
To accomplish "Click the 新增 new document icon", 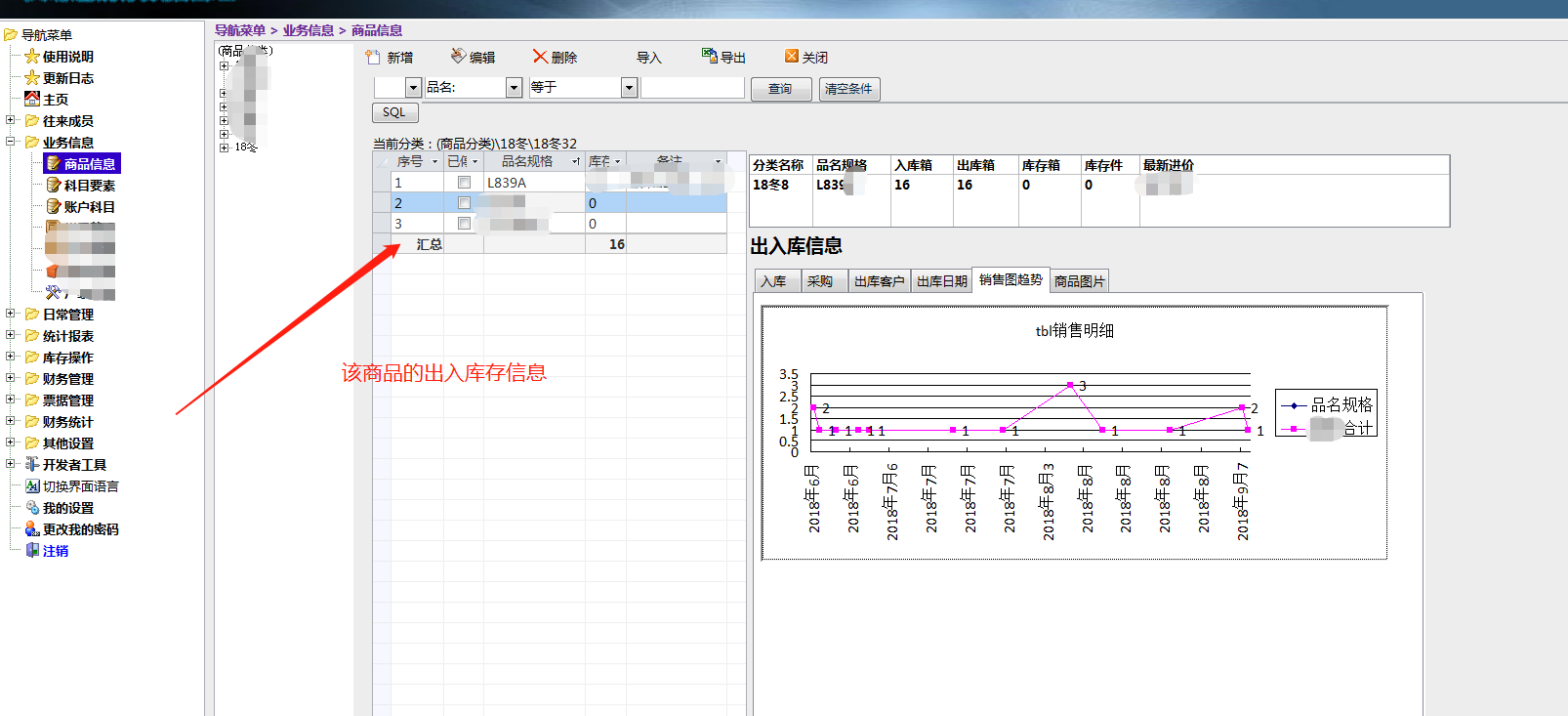I will 373,57.
